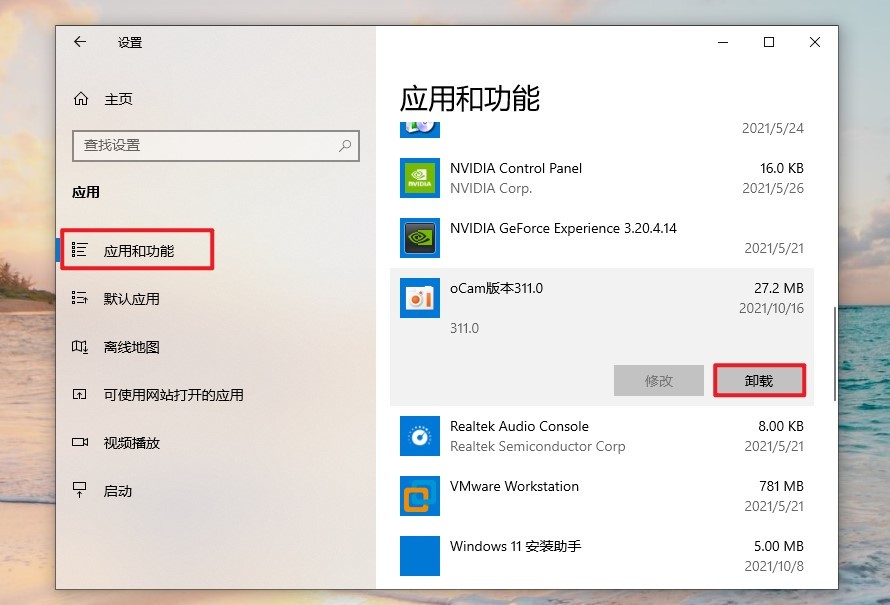Select Windows 11 安装助手 entry
The width and height of the screenshot is (890, 605).
point(602,556)
